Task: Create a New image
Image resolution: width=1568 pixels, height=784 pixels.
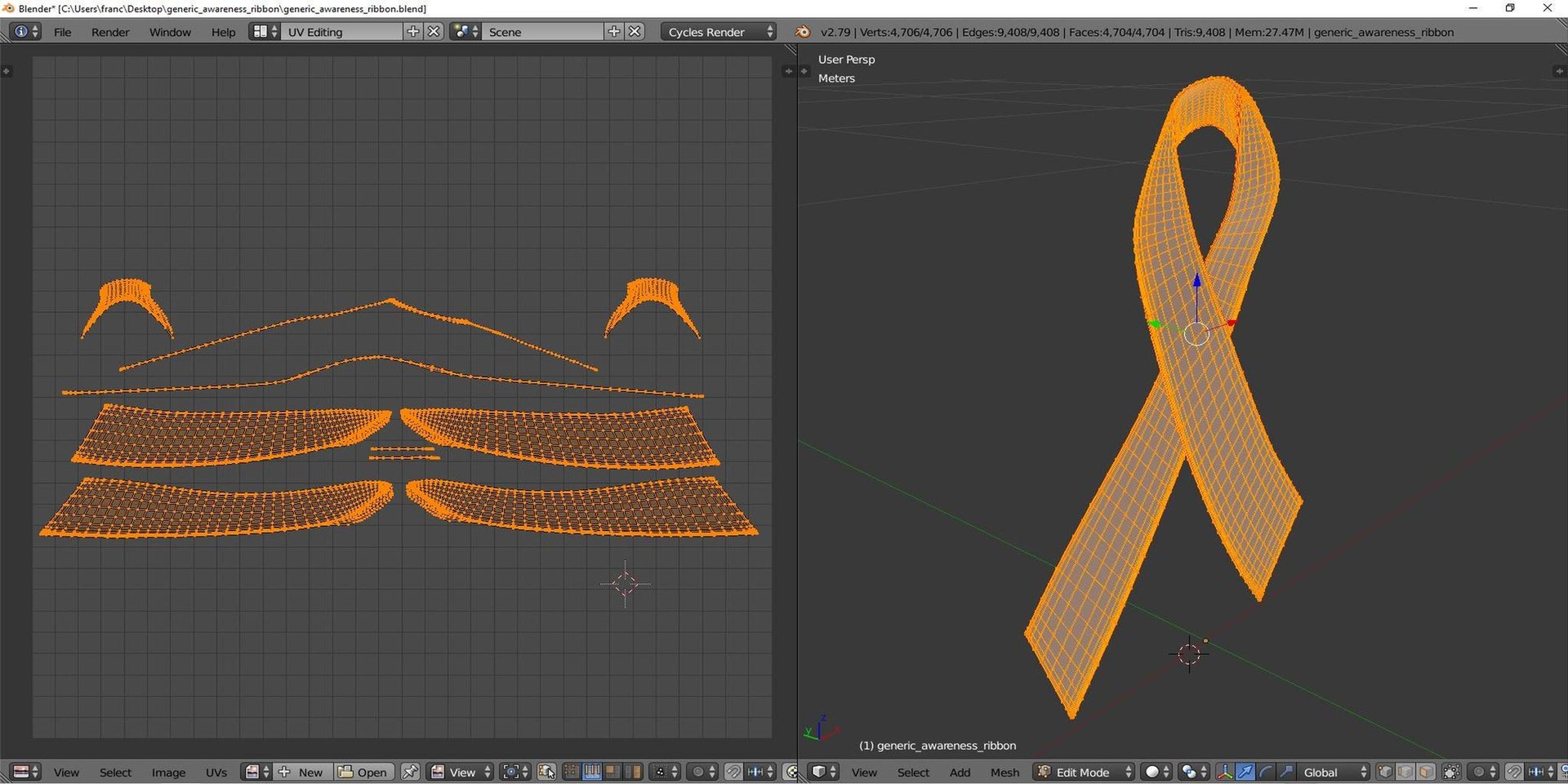Action: point(303,772)
